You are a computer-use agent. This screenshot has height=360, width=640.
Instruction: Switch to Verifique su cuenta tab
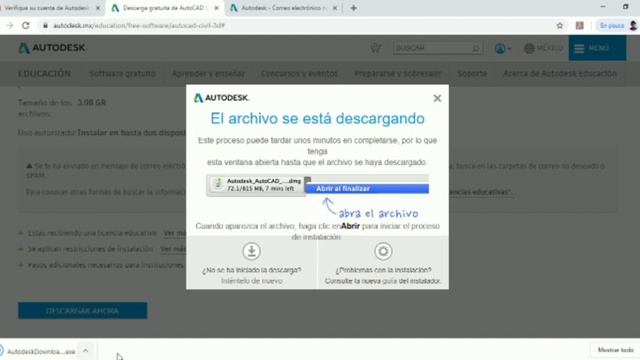click(47, 8)
